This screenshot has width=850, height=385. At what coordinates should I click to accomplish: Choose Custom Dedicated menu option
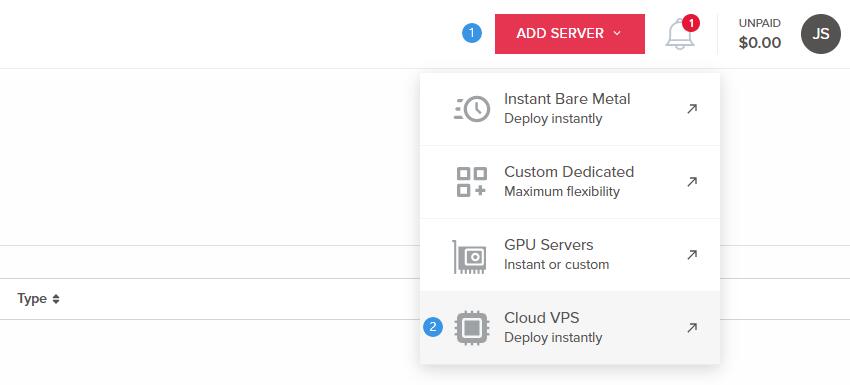click(570, 182)
